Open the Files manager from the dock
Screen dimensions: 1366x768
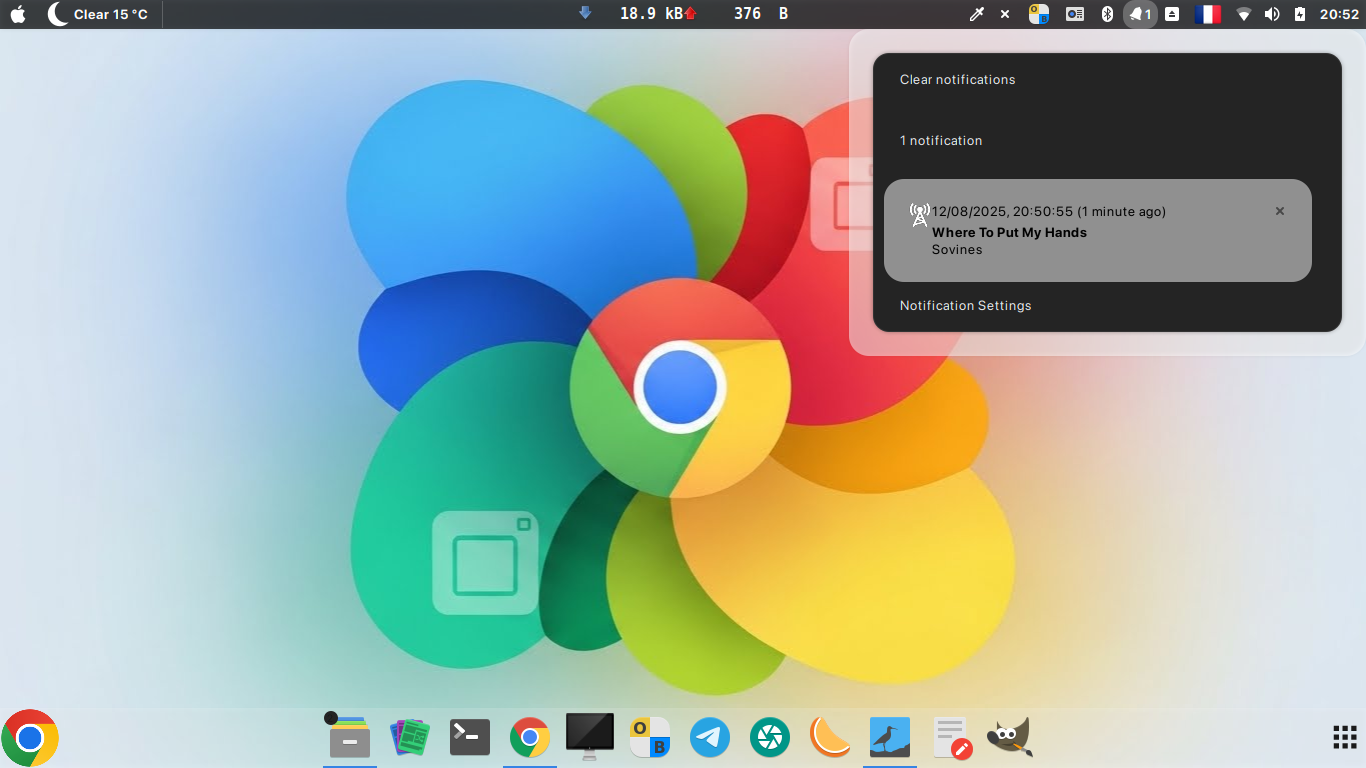(x=350, y=739)
